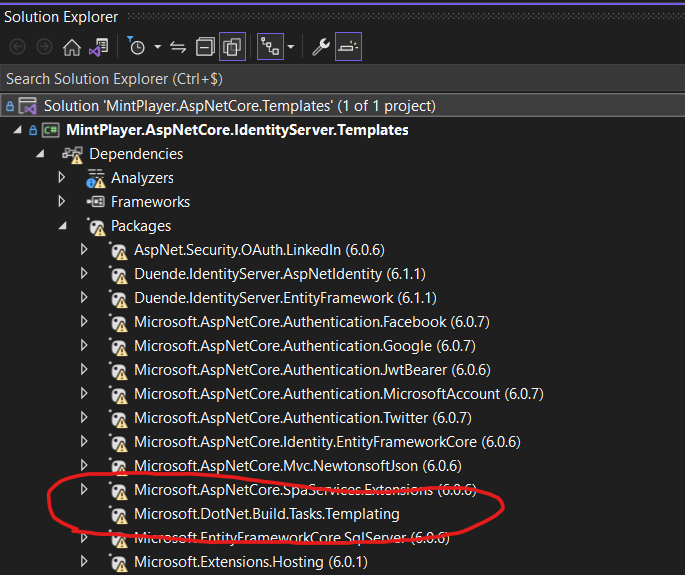Viewport: 685px width, 575px height.
Task: Expand Microsoft.AspNetCore.Authentication.Facebook package
Action: click(x=84, y=322)
